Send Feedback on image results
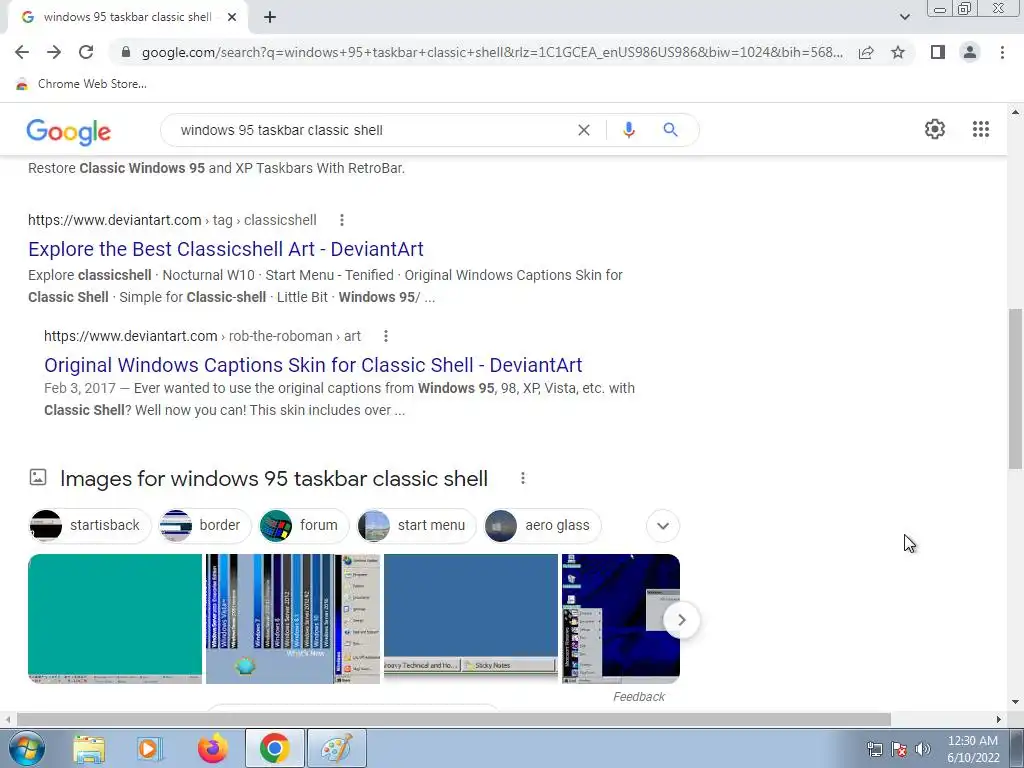This screenshot has width=1024, height=768. click(x=639, y=697)
